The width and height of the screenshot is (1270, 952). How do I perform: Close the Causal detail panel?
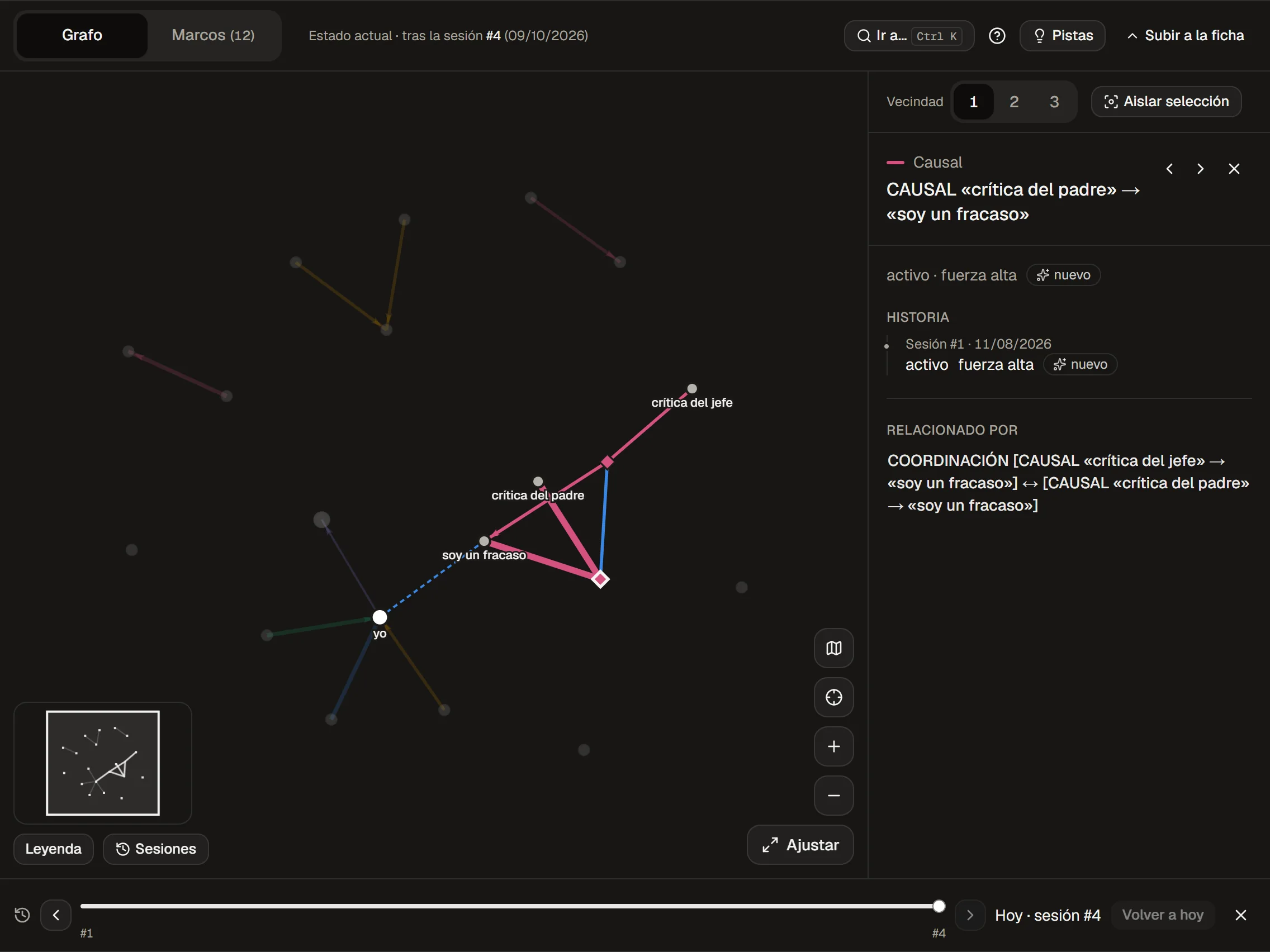coord(1234,169)
